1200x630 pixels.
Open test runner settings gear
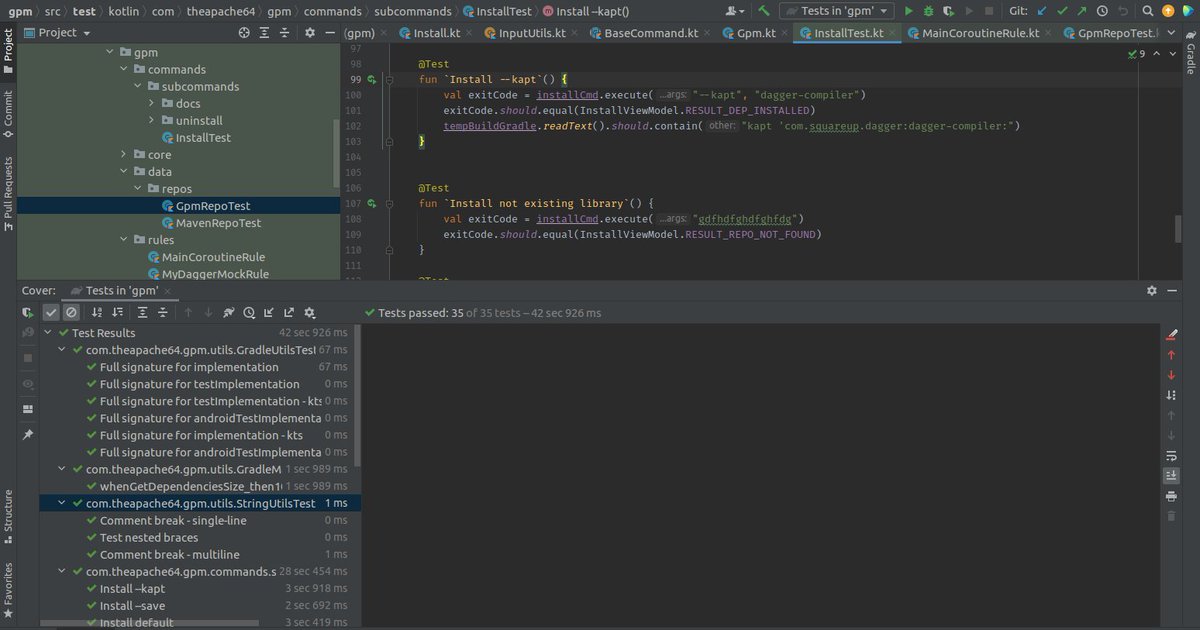click(310, 313)
